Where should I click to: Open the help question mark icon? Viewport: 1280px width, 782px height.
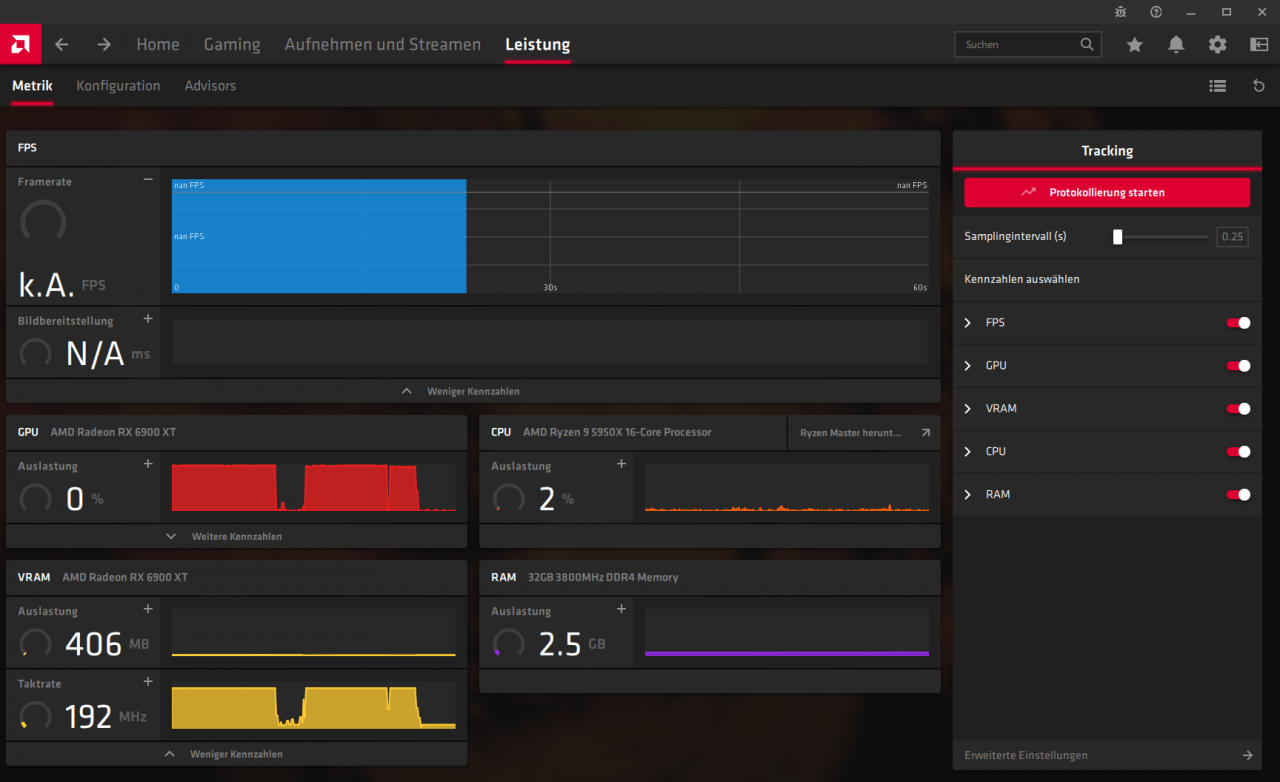click(1156, 12)
